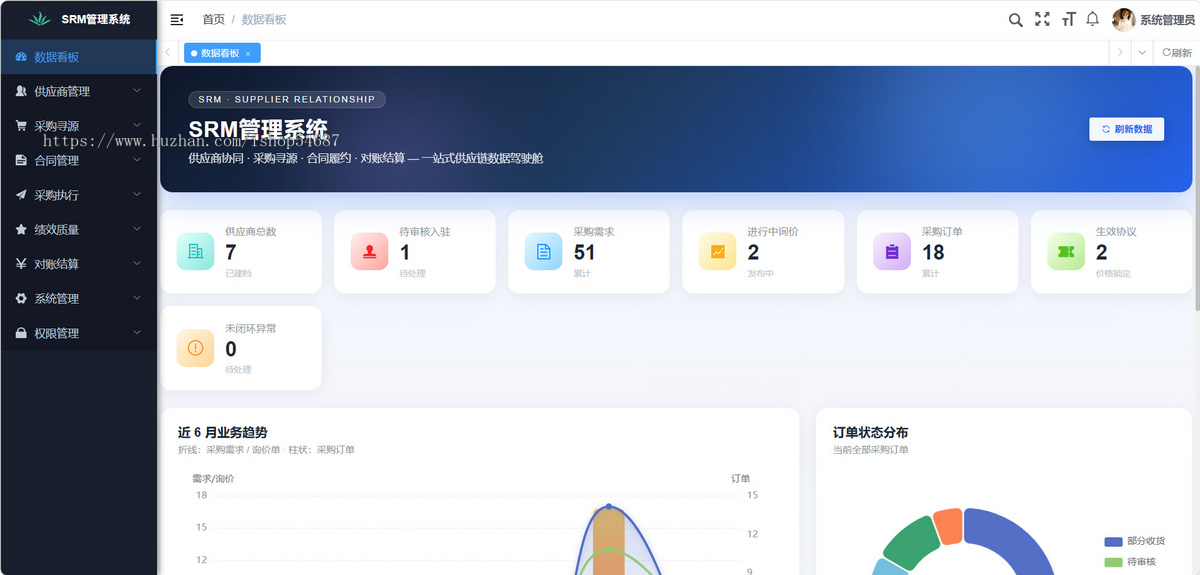Click the 生效协议 ticket icon
The image size is (1200, 575).
click(1066, 252)
